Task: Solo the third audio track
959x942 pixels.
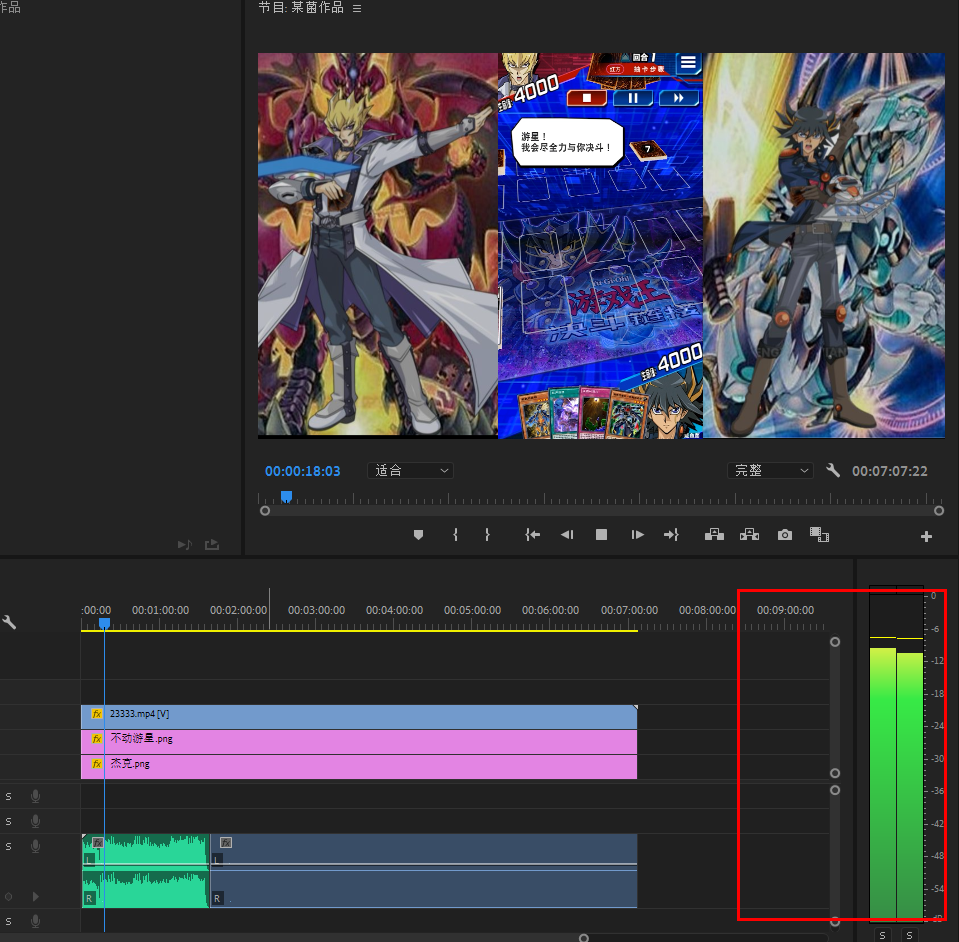Action: click(x=9, y=847)
